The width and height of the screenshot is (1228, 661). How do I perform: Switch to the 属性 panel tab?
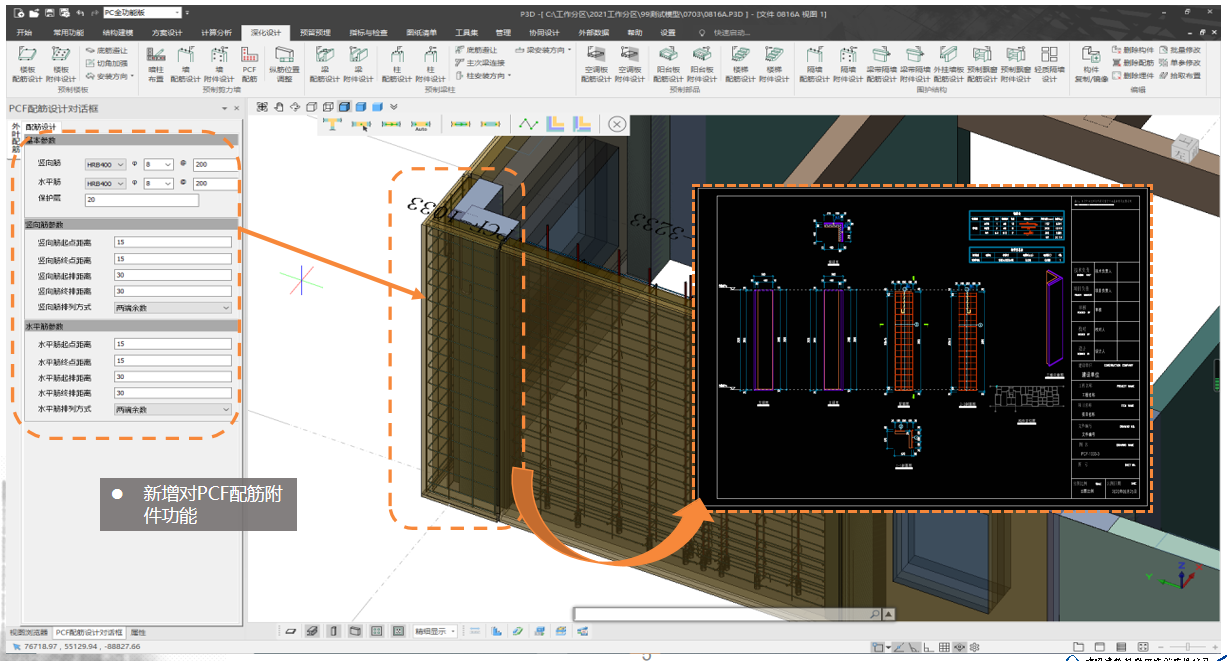[138, 633]
